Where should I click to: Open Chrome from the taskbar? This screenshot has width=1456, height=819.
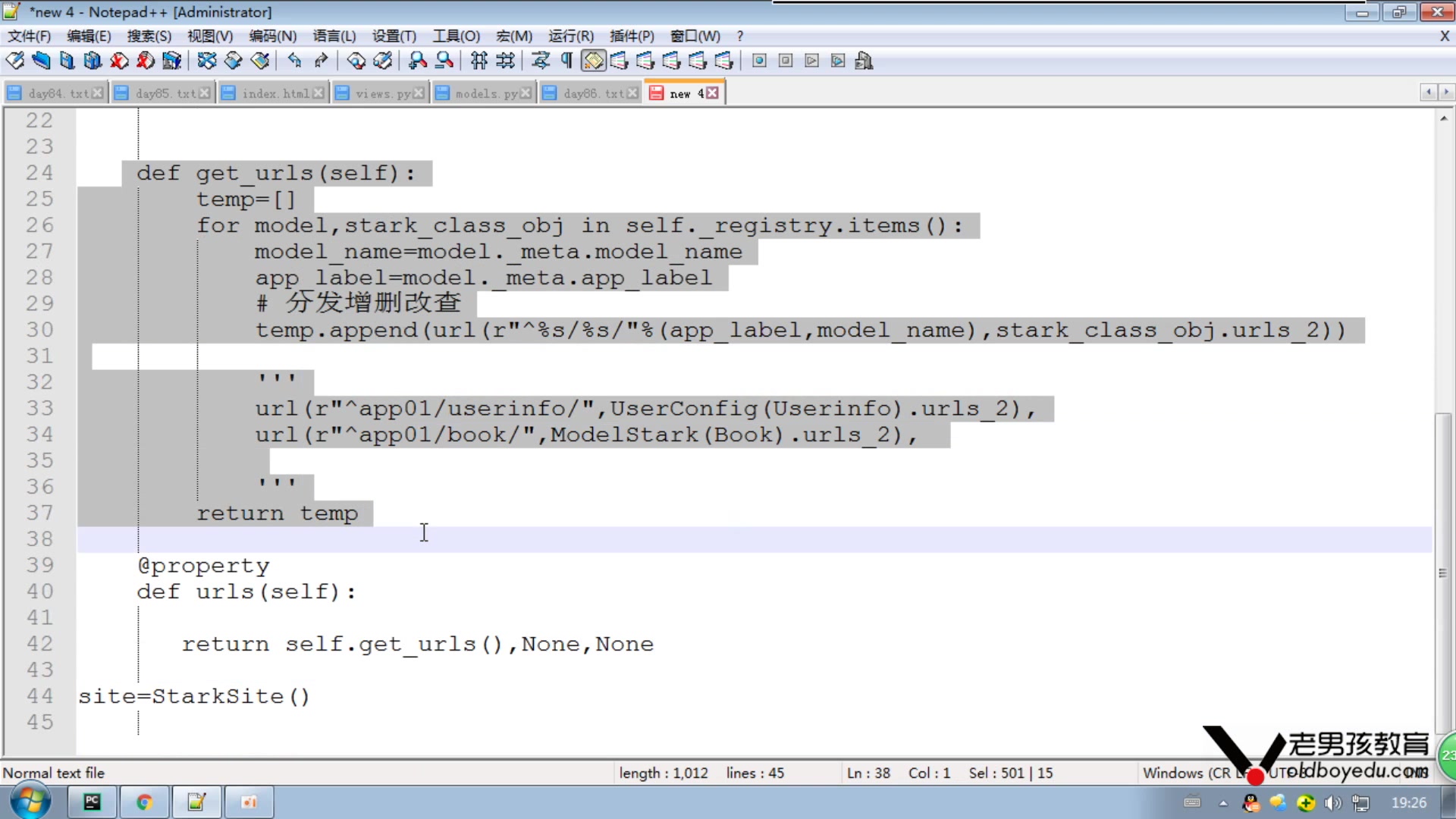click(144, 802)
